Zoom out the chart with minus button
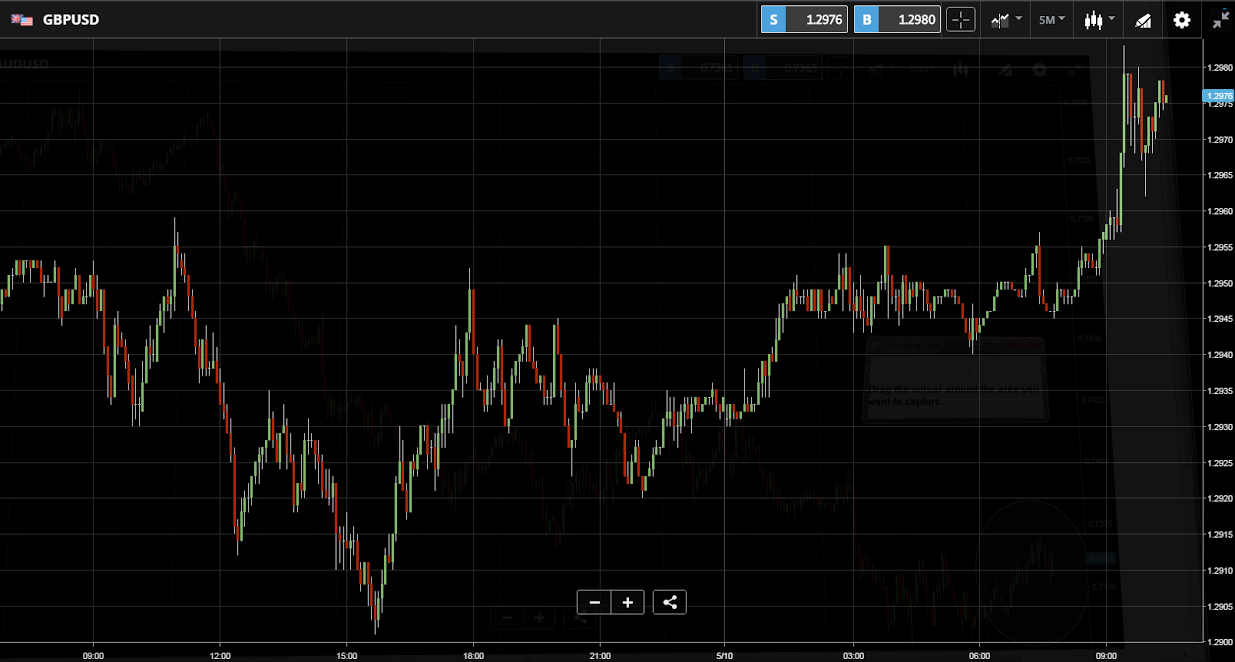 pos(594,602)
